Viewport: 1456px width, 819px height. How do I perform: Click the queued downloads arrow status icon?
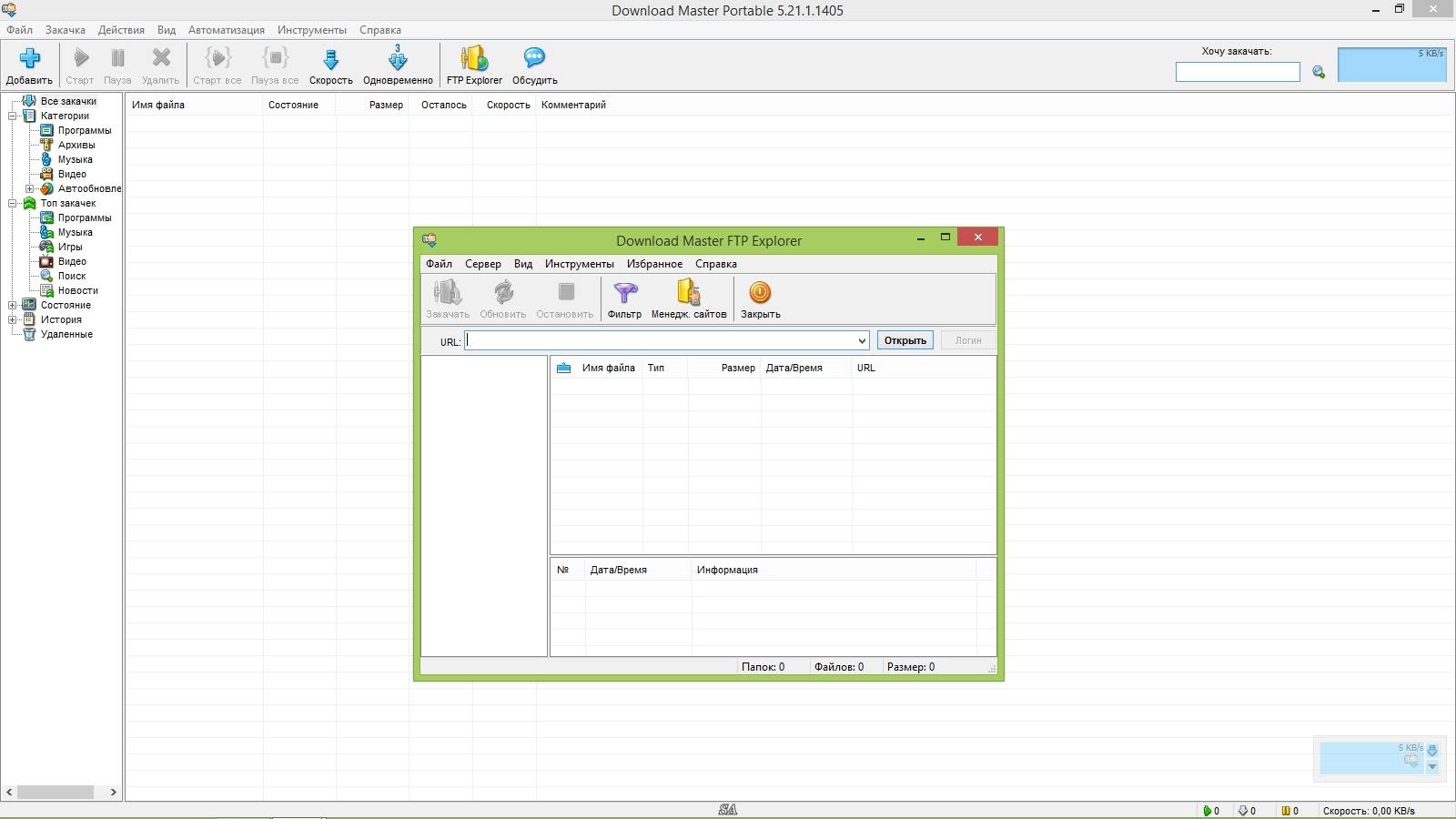[1243, 811]
